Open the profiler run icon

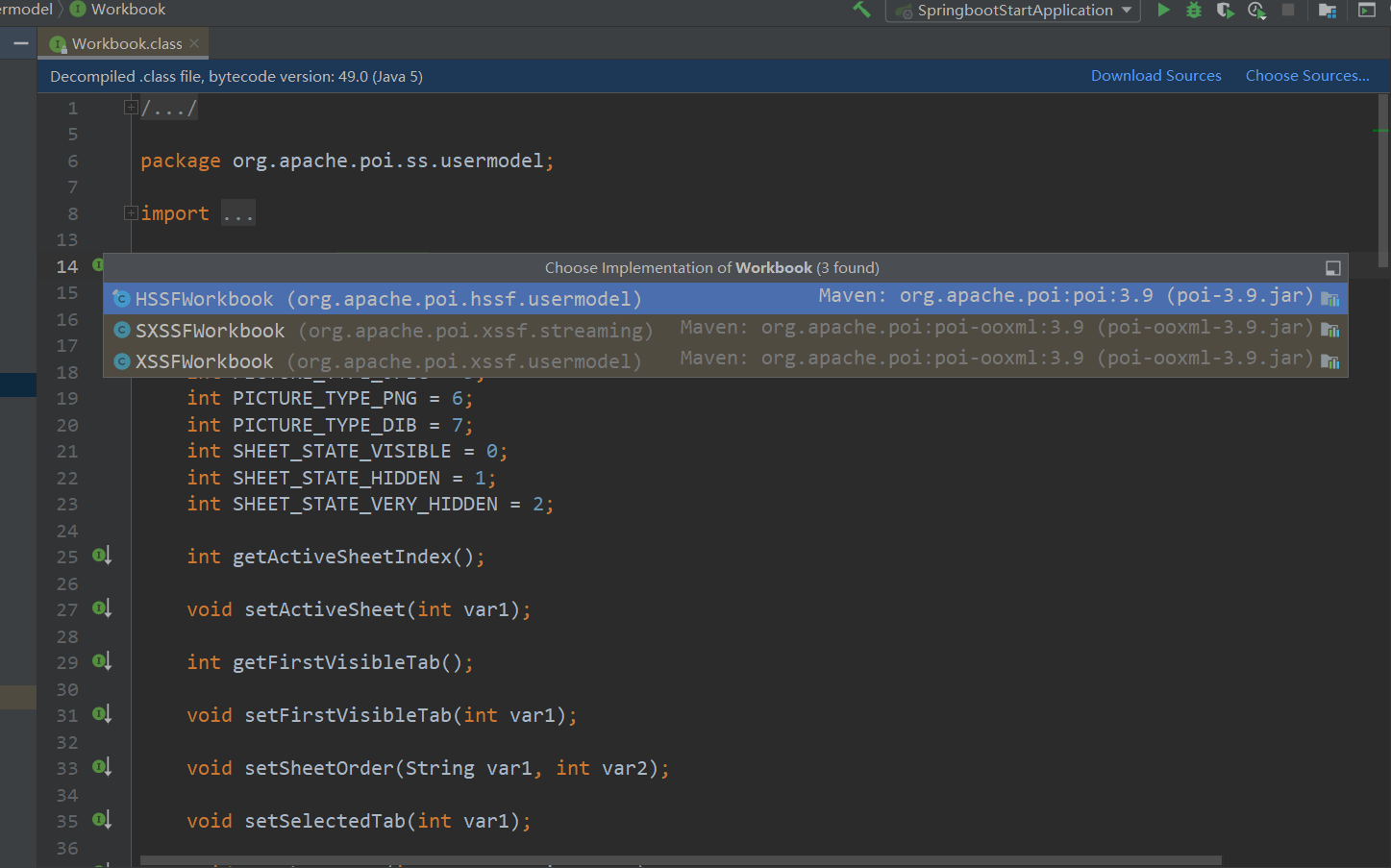(x=1256, y=10)
